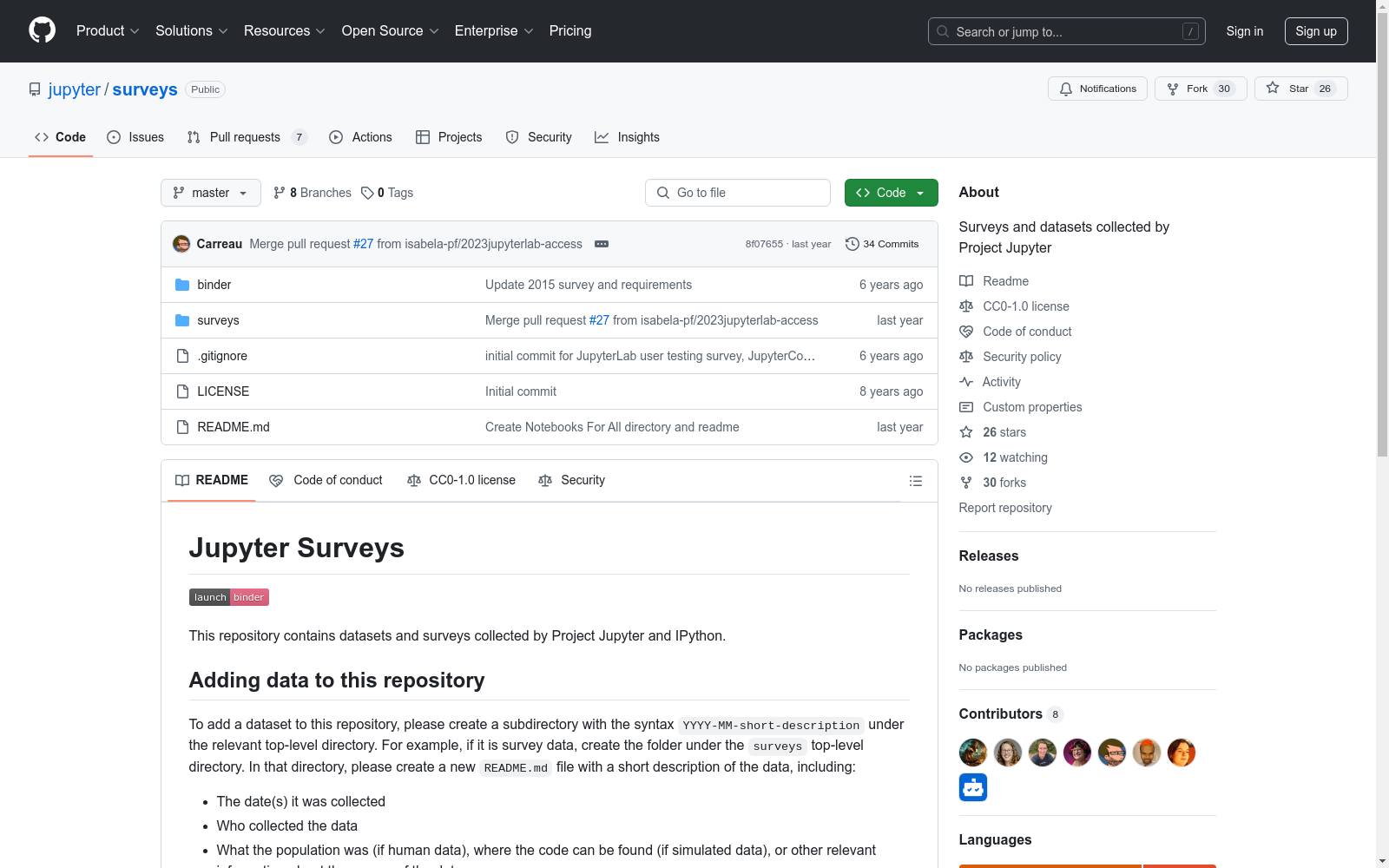1389x868 pixels.
Task: Click the eye icon beside 12 watching
Action: pos(966,457)
